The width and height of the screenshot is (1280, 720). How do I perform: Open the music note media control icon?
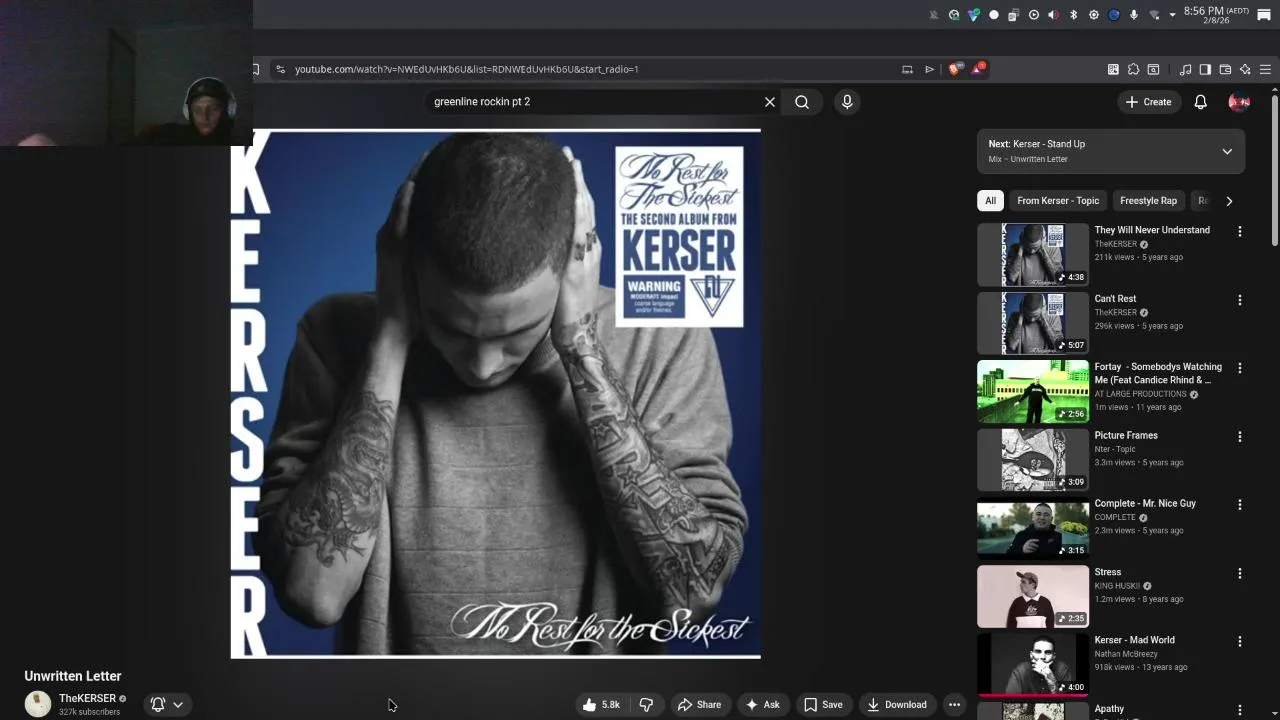[1185, 69]
